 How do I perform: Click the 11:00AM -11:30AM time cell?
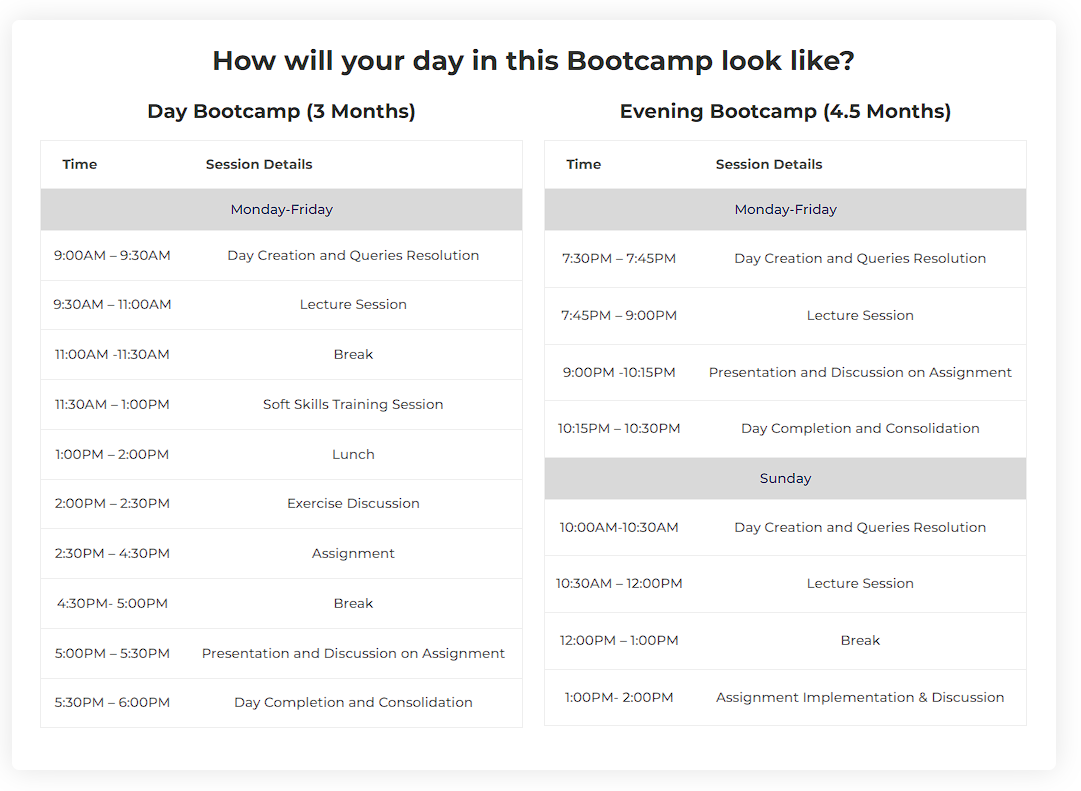(112, 355)
